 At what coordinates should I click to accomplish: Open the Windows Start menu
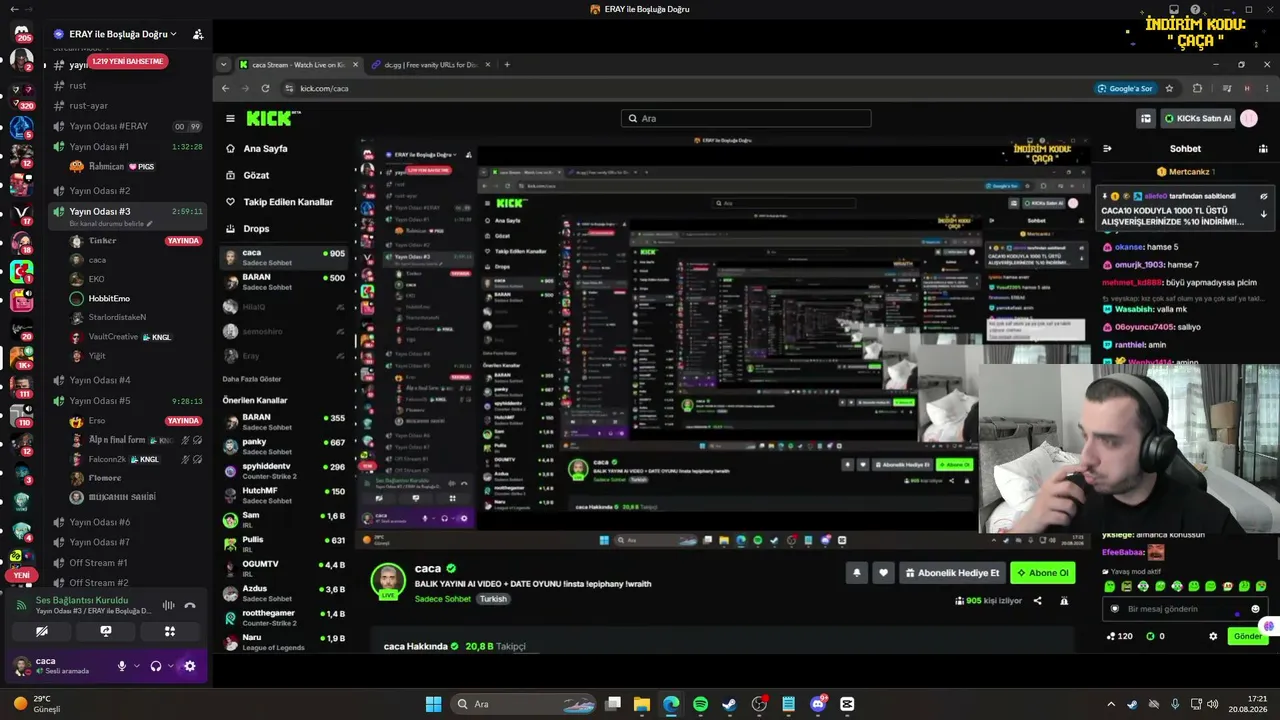click(x=433, y=704)
